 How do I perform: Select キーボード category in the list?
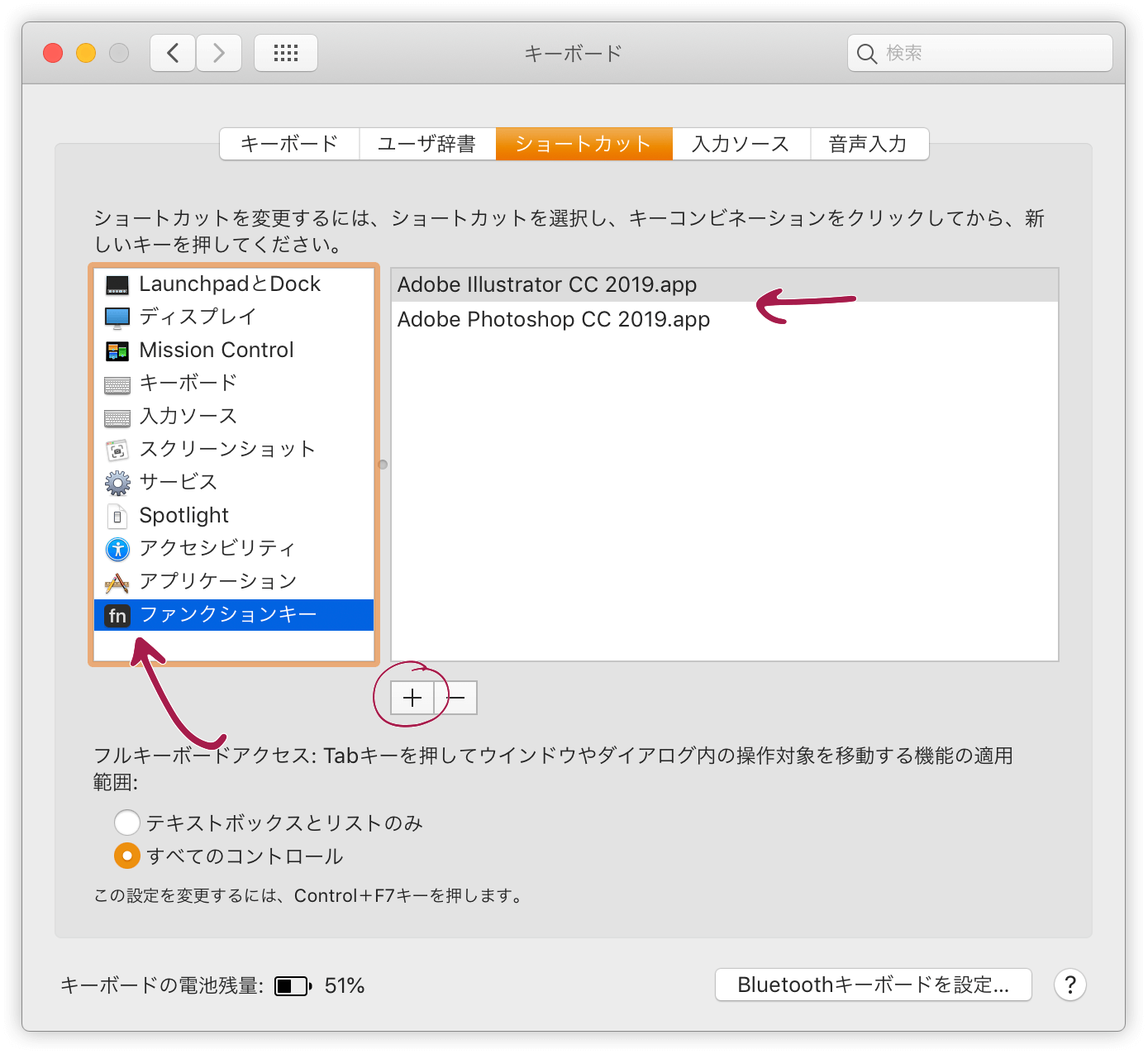pos(234,384)
